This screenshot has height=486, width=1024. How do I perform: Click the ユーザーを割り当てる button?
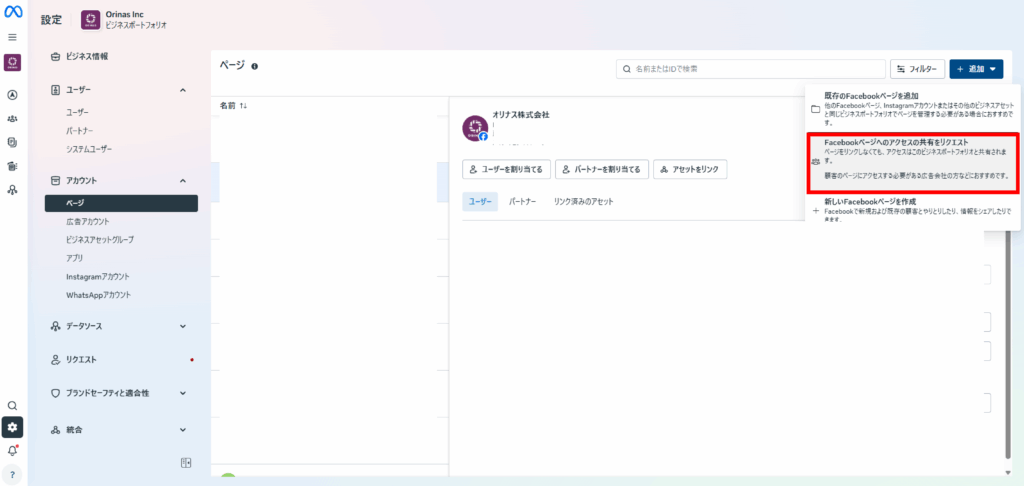coord(506,169)
